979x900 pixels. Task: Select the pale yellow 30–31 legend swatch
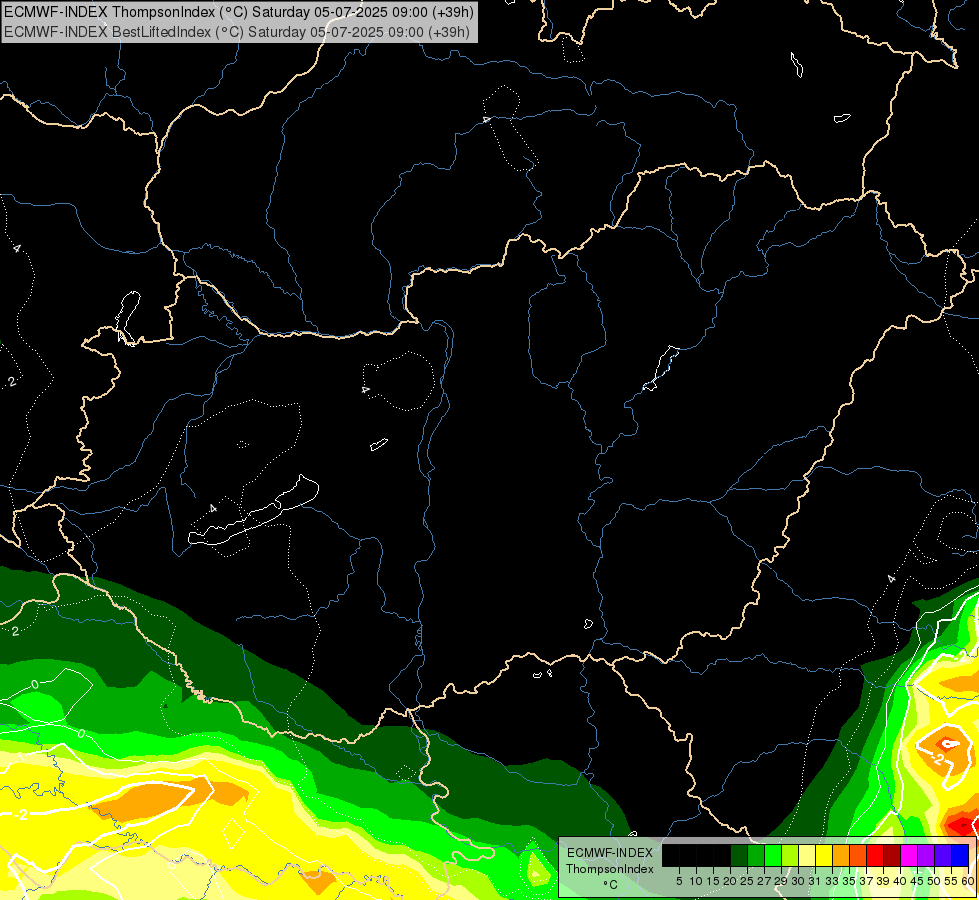(x=807, y=856)
